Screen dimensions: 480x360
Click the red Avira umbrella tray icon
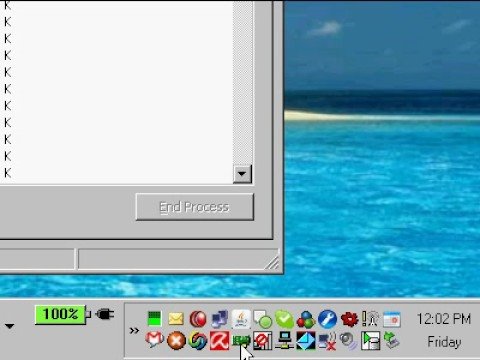219,341
